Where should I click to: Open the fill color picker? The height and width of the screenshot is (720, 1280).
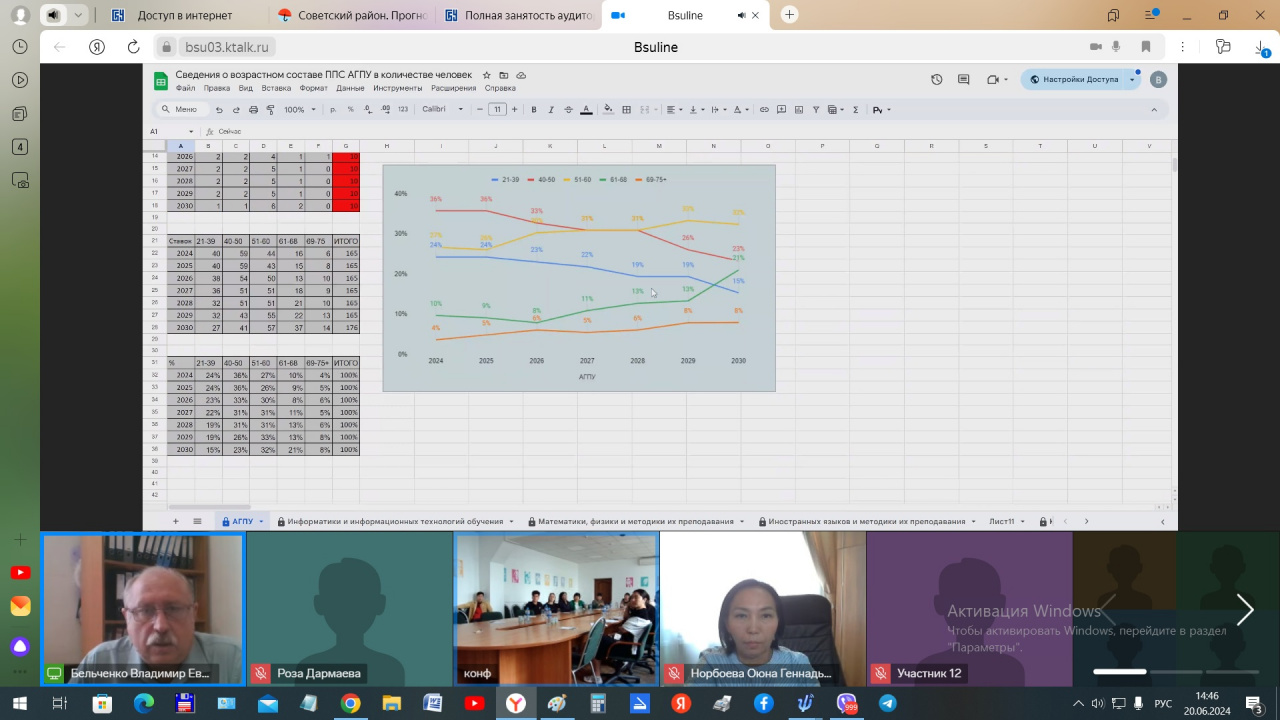[609, 110]
